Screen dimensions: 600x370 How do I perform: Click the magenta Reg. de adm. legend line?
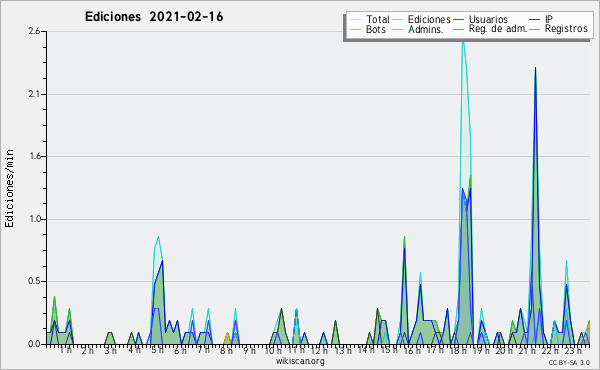point(459,29)
